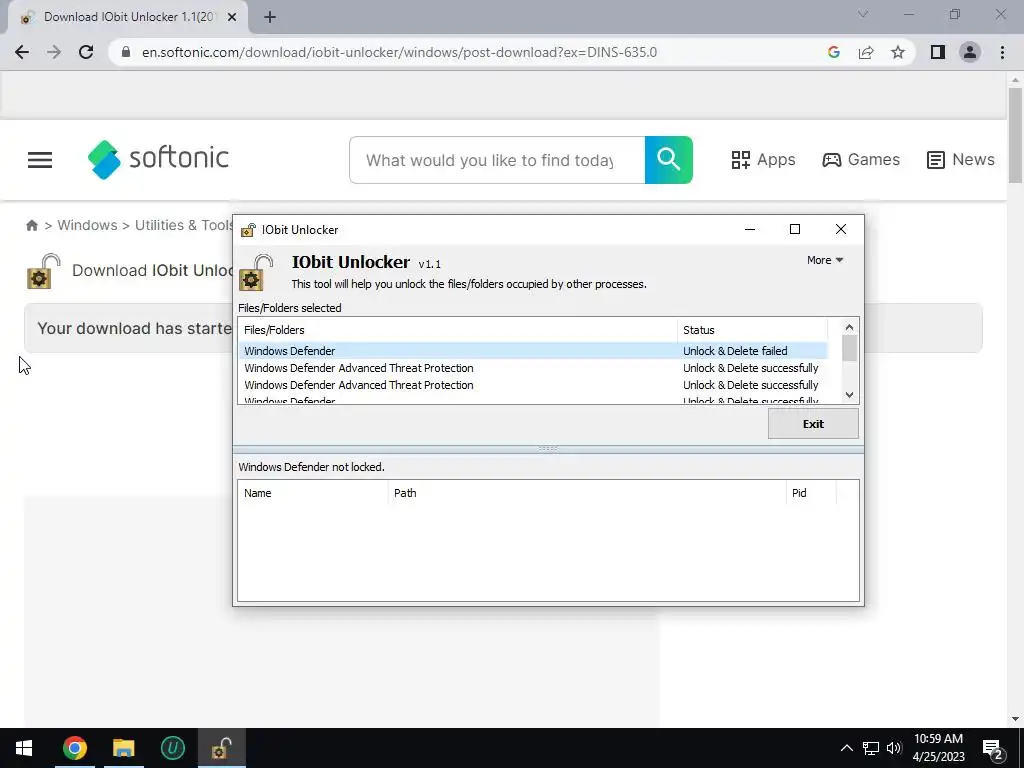The height and width of the screenshot is (768, 1024).
Task: Open the Windows Start menu
Action: click(24, 748)
